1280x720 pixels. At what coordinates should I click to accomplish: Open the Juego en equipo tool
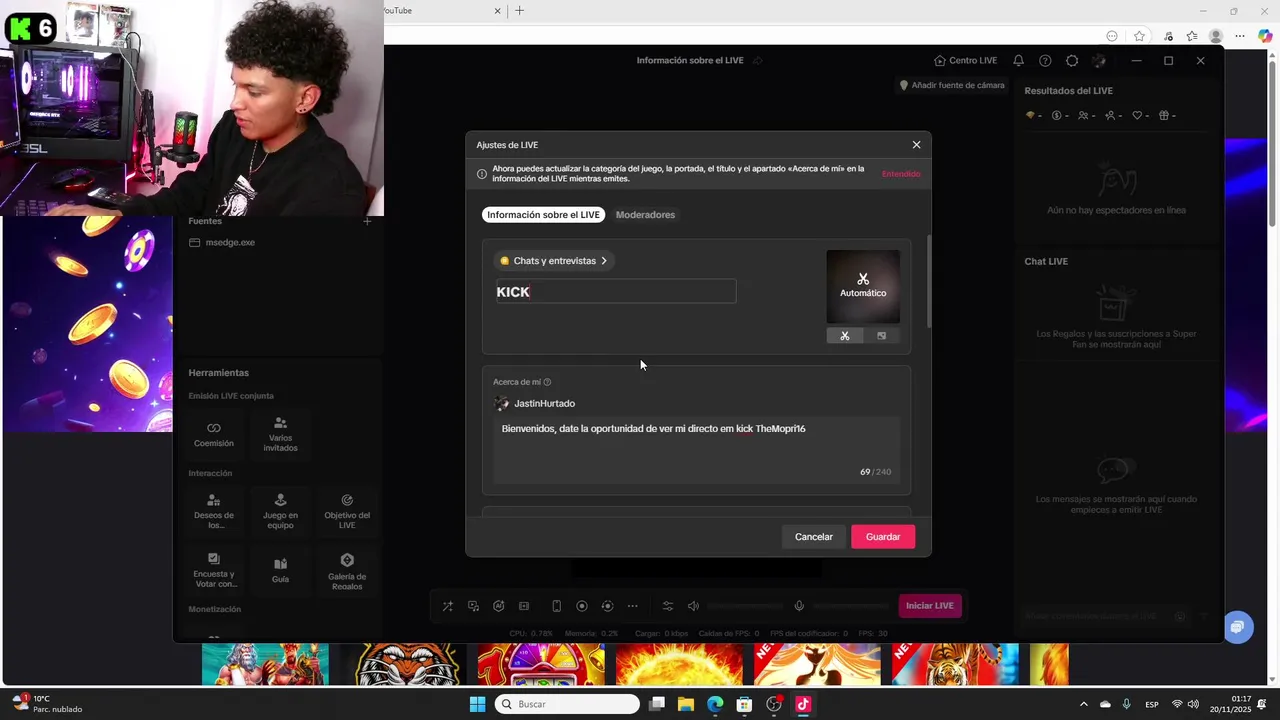pyautogui.click(x=280, y=511)
